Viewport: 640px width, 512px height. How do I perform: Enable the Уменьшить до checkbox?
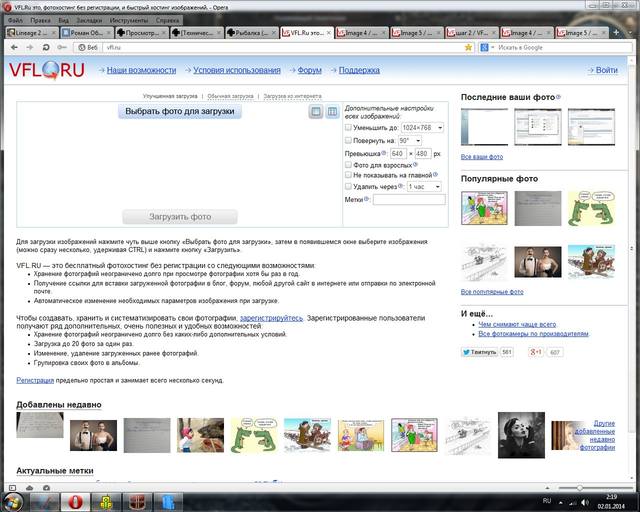click(x=348, y=127)
